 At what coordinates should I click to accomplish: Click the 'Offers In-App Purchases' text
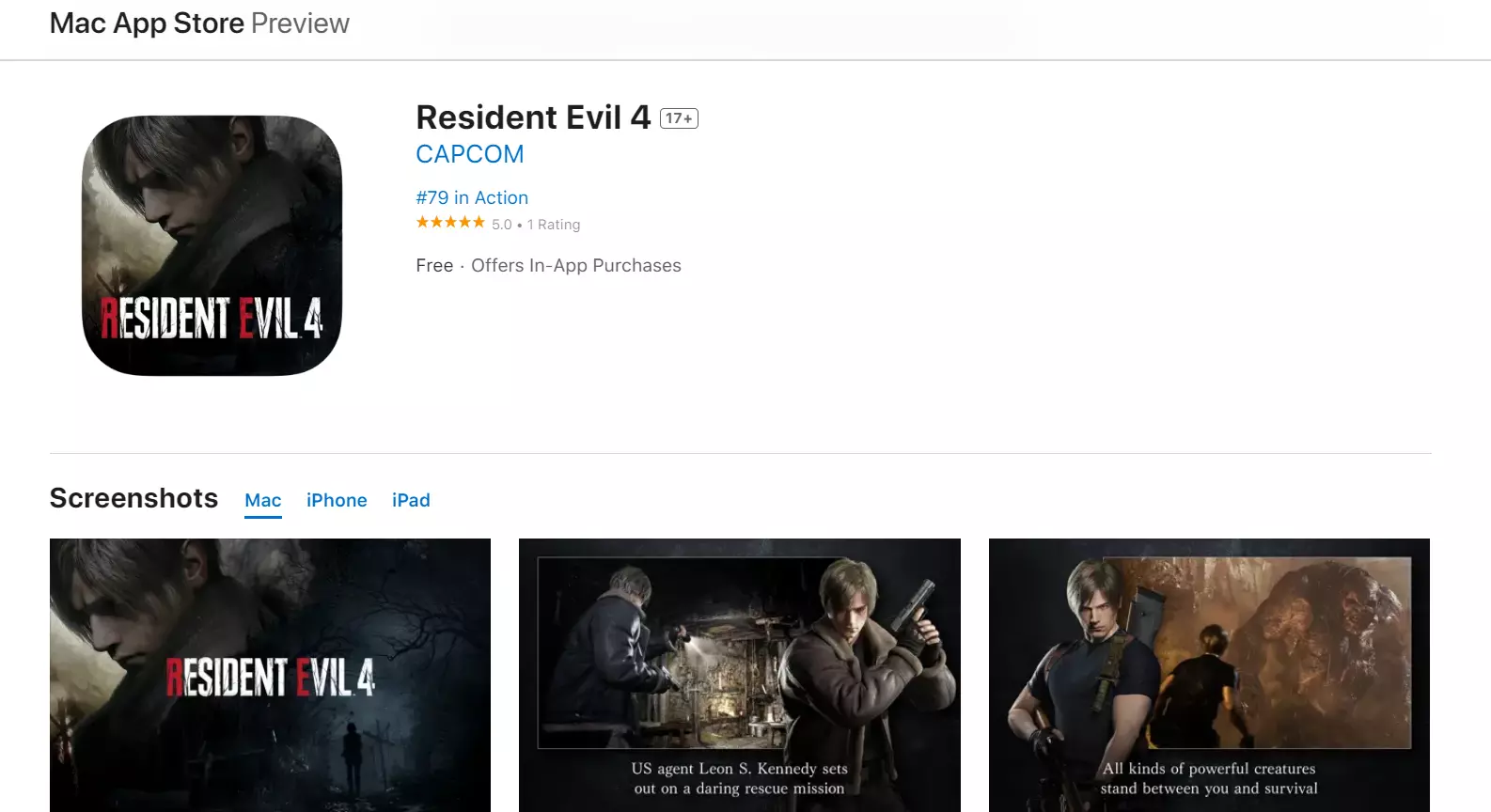(576, 266)
